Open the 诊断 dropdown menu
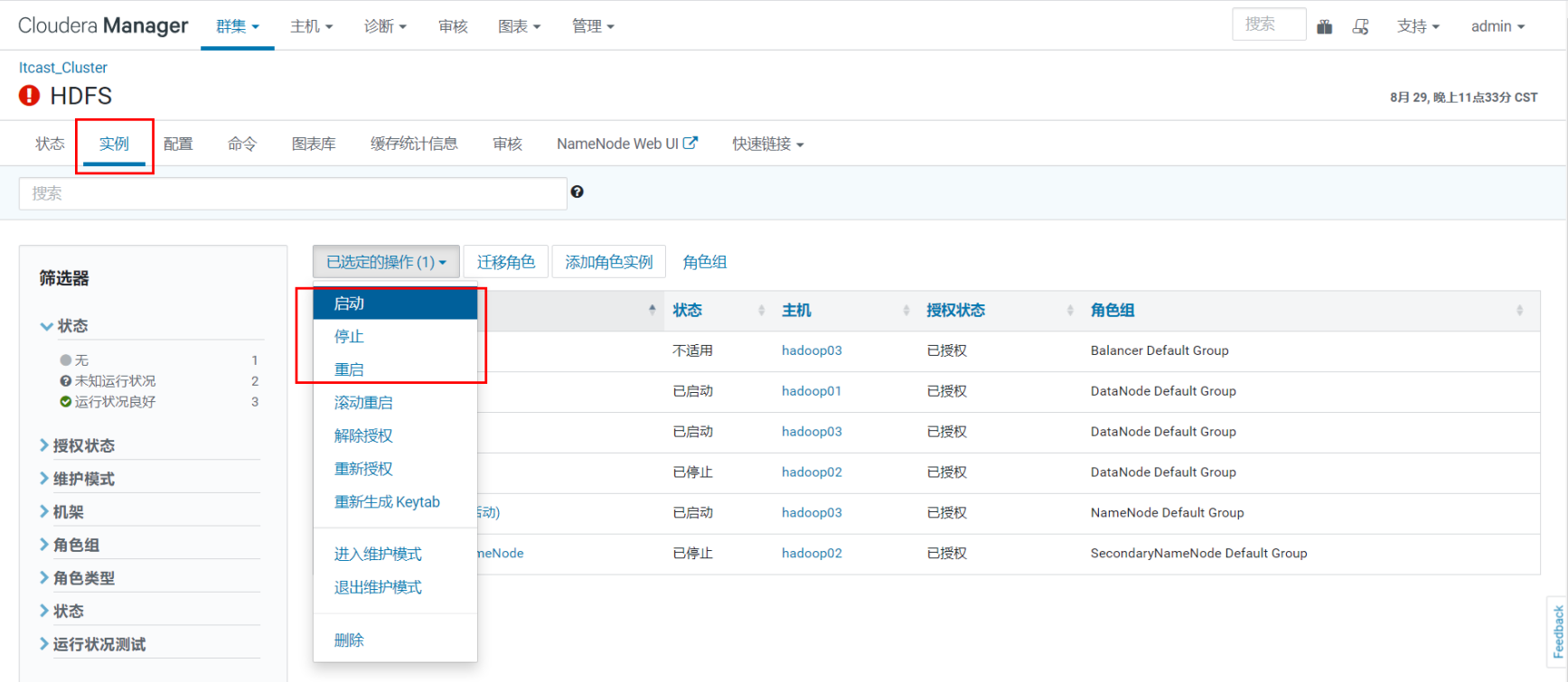This screenshot has height=682, width=1568. pos(386,26)
